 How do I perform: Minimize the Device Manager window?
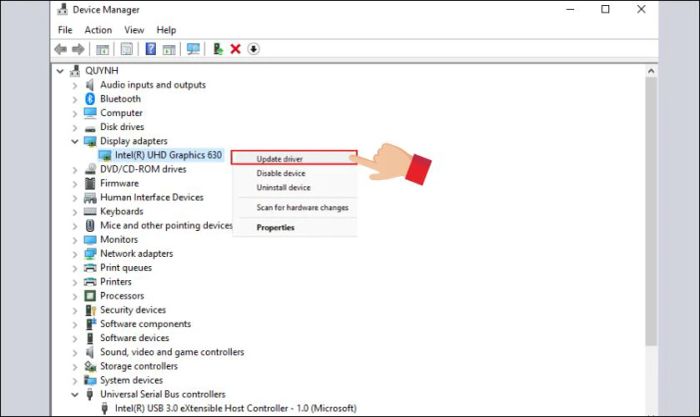click(570, 9)
